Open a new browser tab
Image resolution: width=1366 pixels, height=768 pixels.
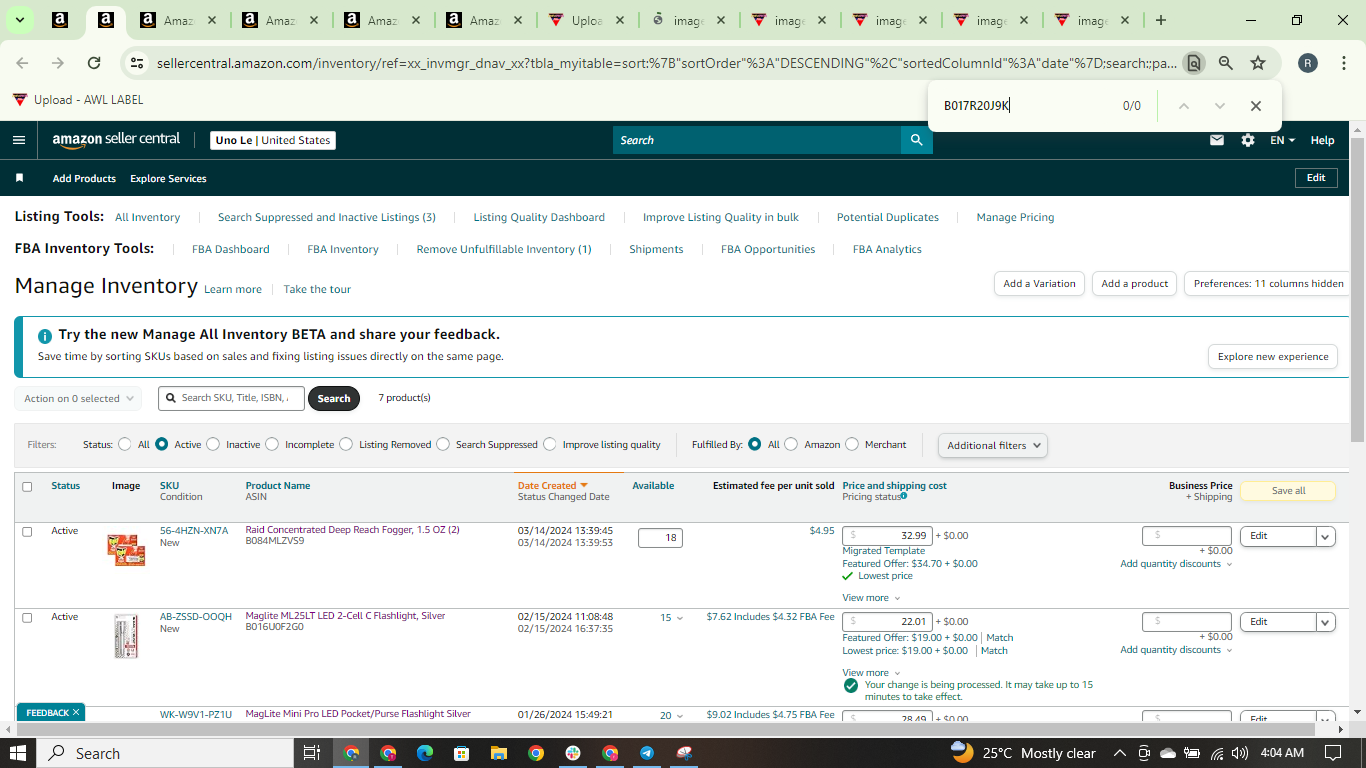tap(1161, 20)
